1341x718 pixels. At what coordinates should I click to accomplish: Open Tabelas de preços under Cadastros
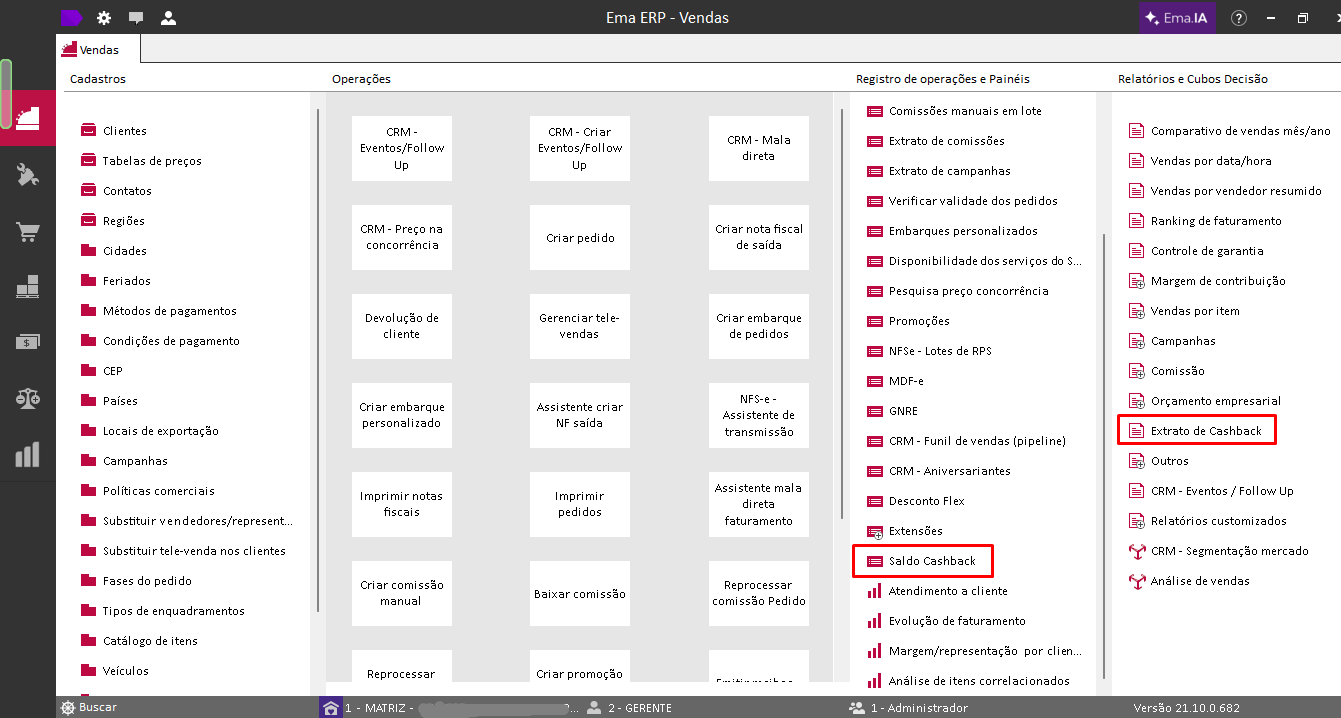[152, 161]
